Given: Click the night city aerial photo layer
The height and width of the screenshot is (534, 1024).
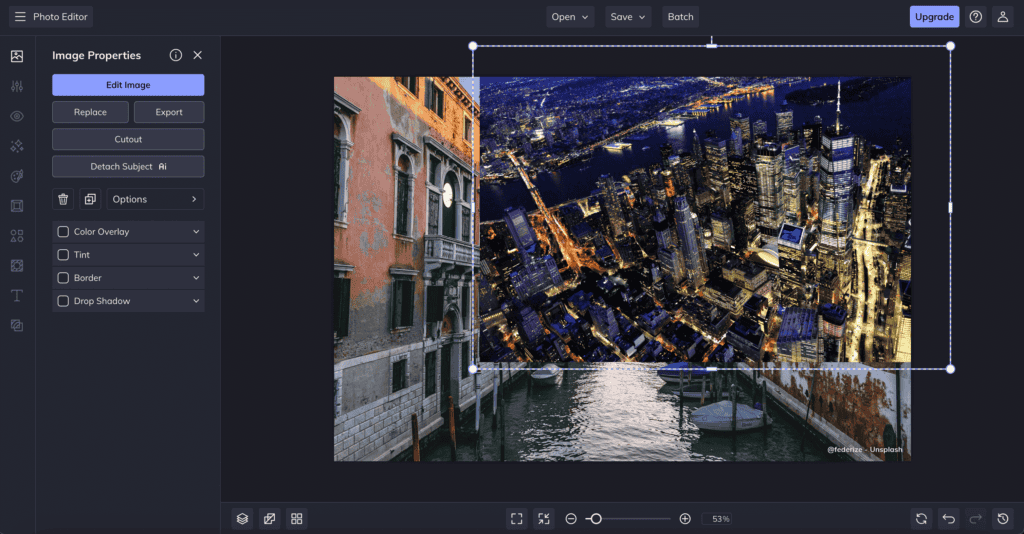Looking at the screenshot, I should 695,219.
